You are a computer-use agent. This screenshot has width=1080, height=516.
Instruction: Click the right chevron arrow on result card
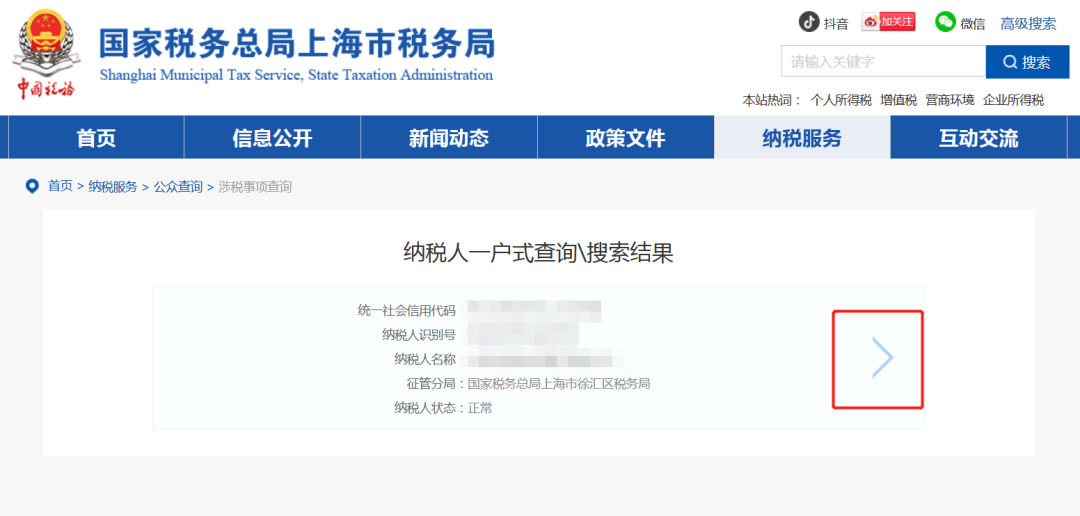pos(882,358)
